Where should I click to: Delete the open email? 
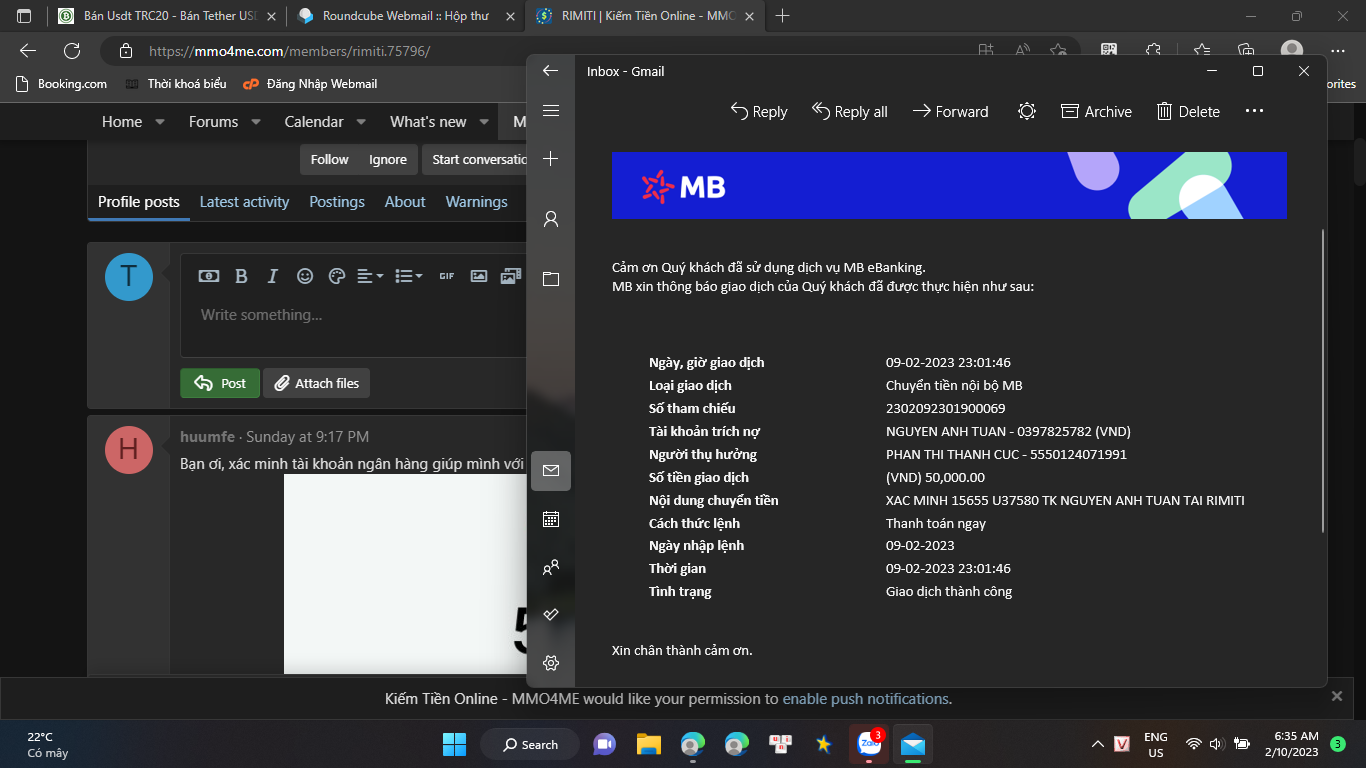[x=1188, y=112]
